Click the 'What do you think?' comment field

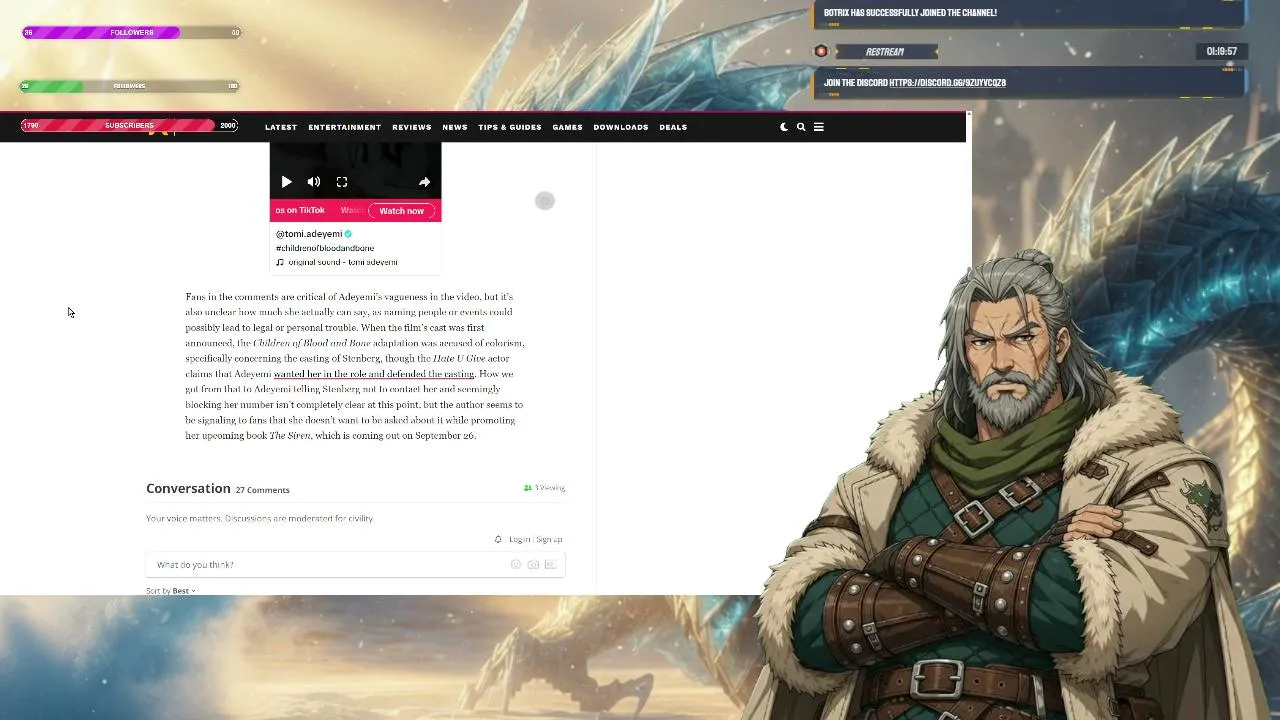pos(355,565)
